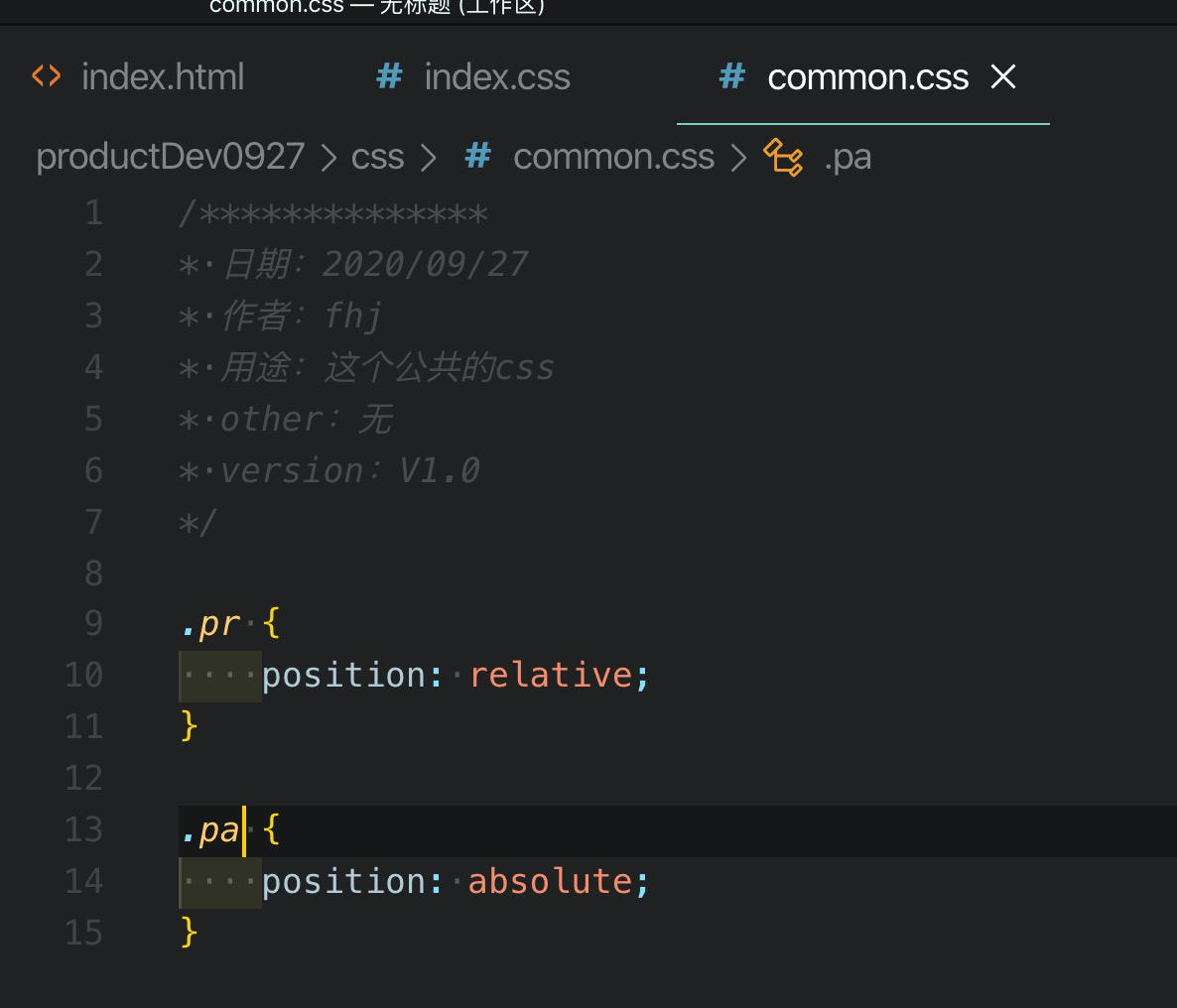Click the hash icon on index.css tab
The width and height of the screenshot is (1177, 1008).
pyautogui.click(x=389, y=76)
